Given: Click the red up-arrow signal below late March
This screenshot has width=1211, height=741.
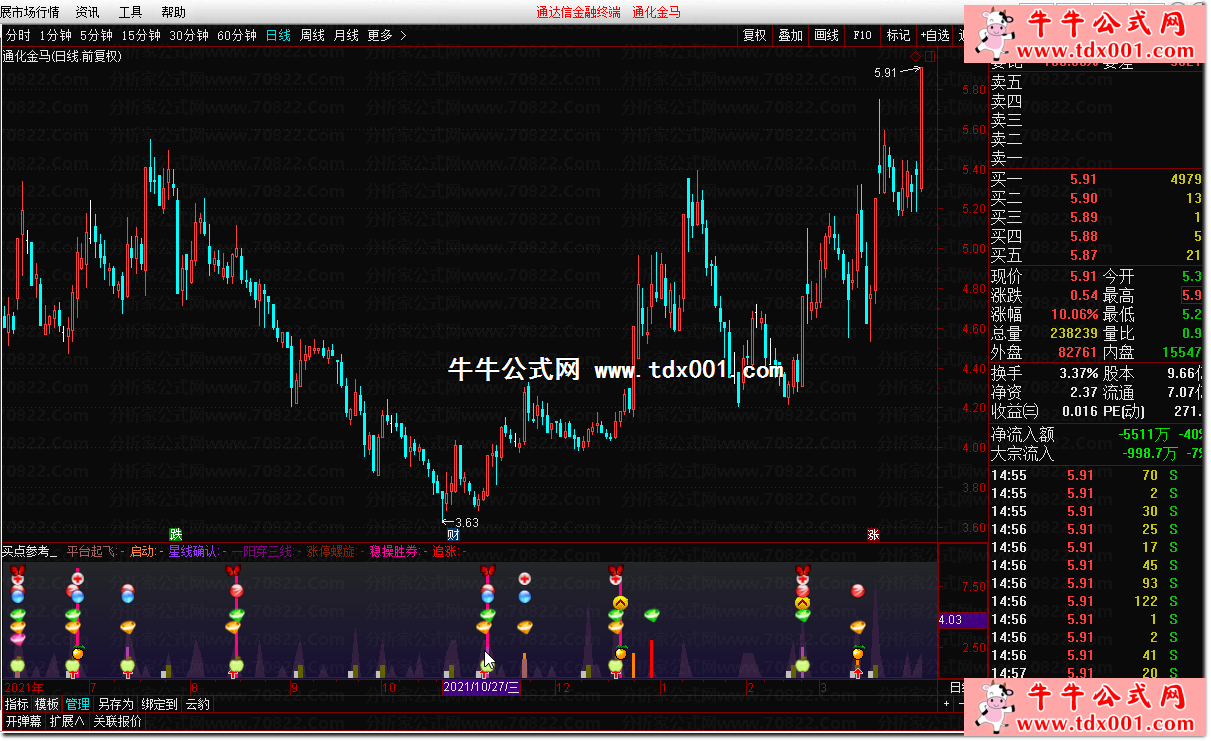Looking at the screenshot, I should coord(857,674).
